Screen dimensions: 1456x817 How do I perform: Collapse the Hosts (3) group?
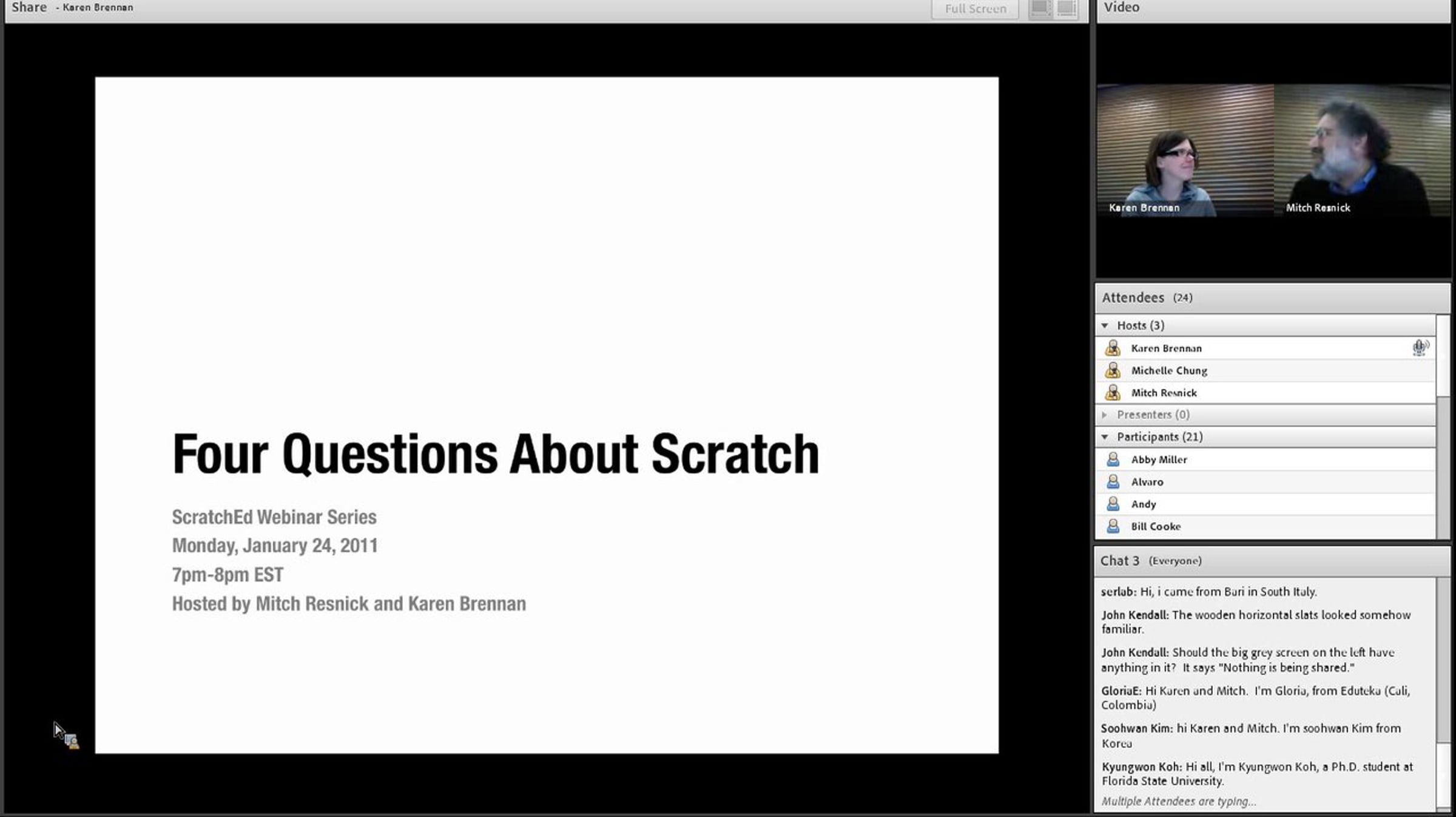click(x=1105, y=325)
